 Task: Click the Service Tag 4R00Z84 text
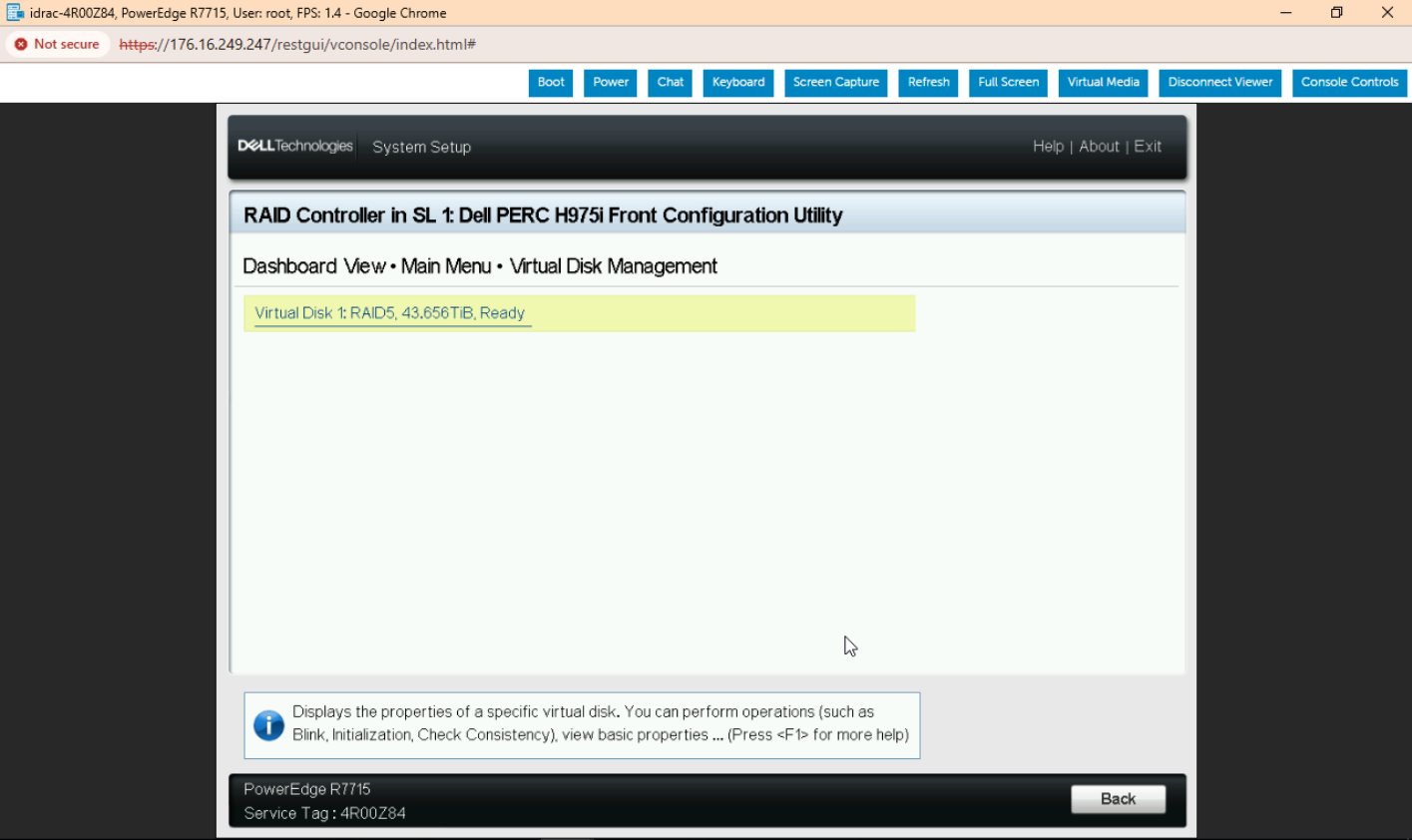click(324, 813)
